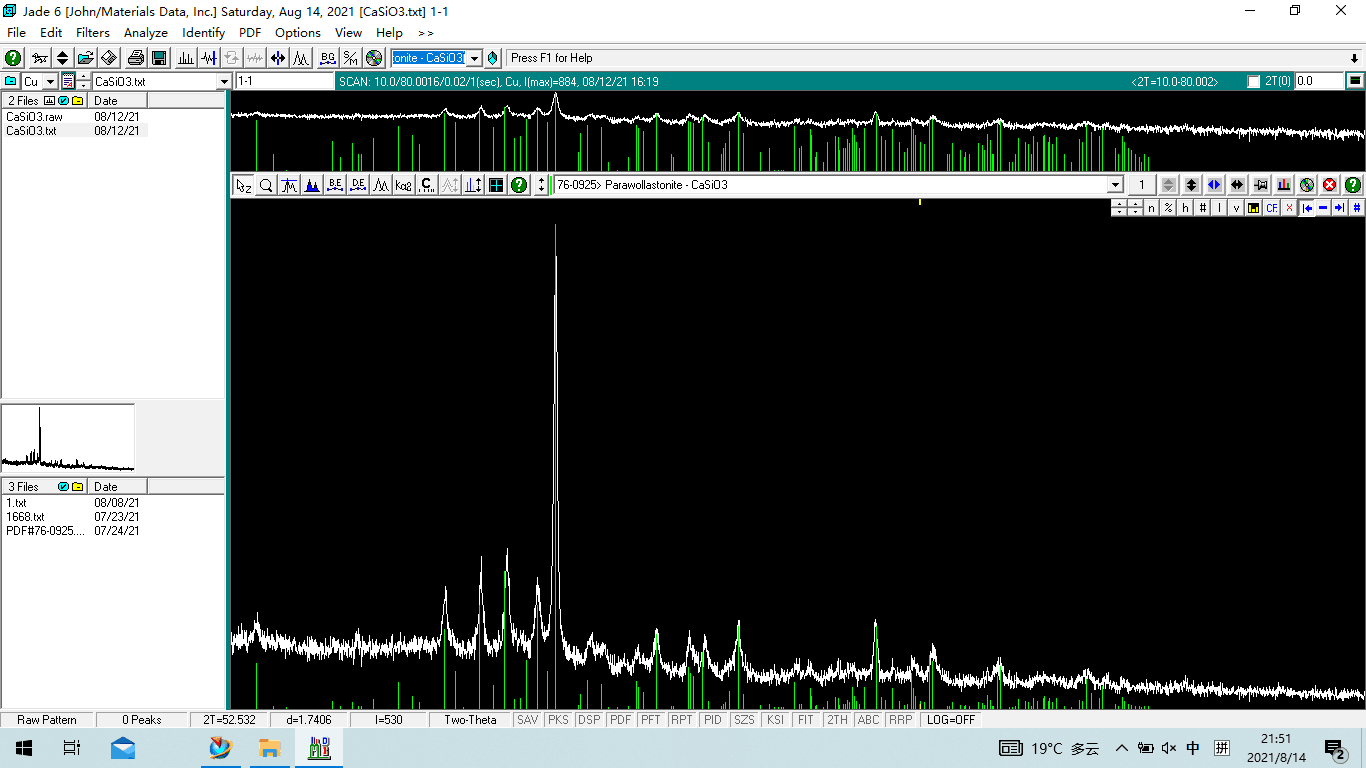Click the printer icon

click(136, 58)
